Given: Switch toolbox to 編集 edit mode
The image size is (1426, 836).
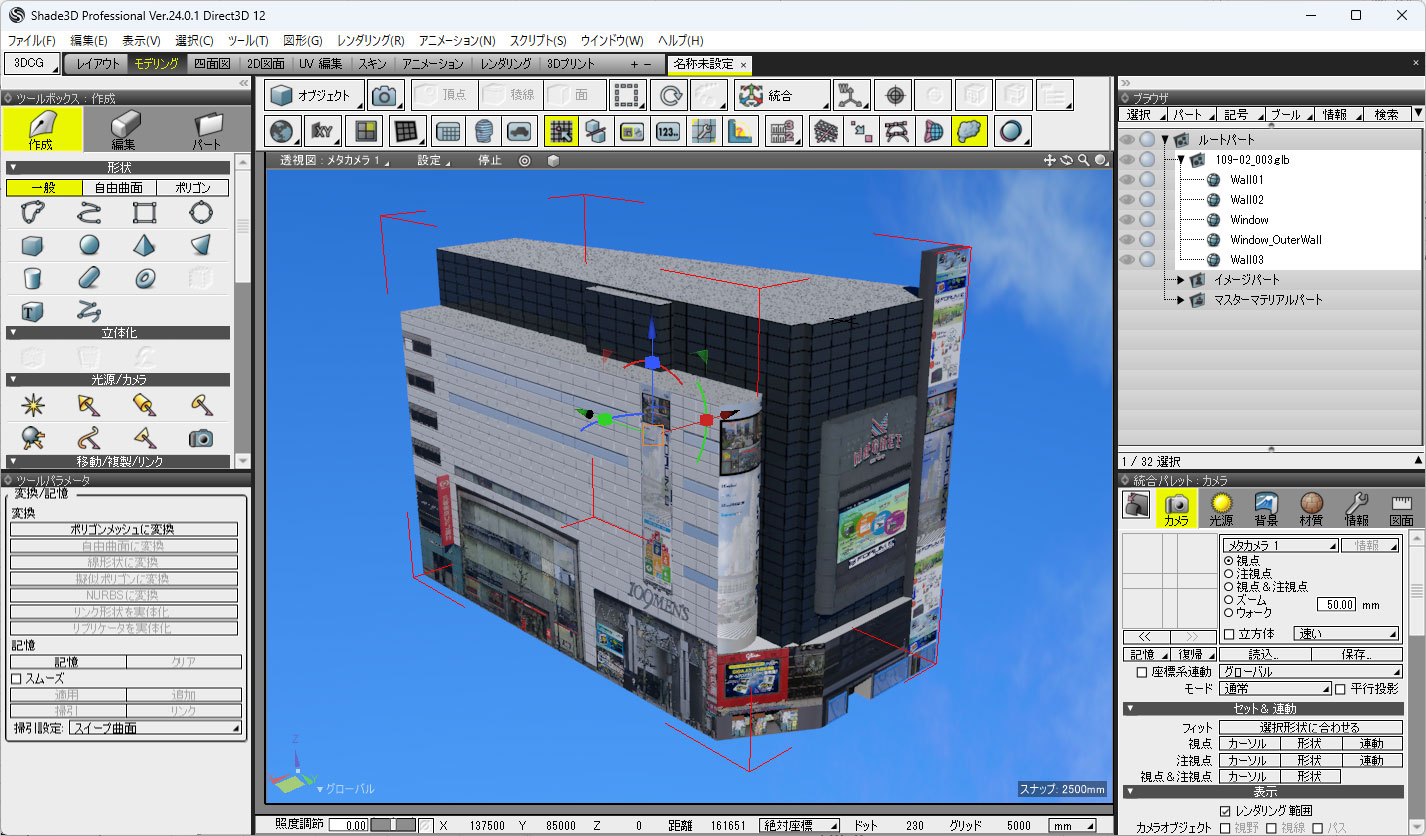Looking at the screenshot, I should pyautogui.click(x=125, y=130).
